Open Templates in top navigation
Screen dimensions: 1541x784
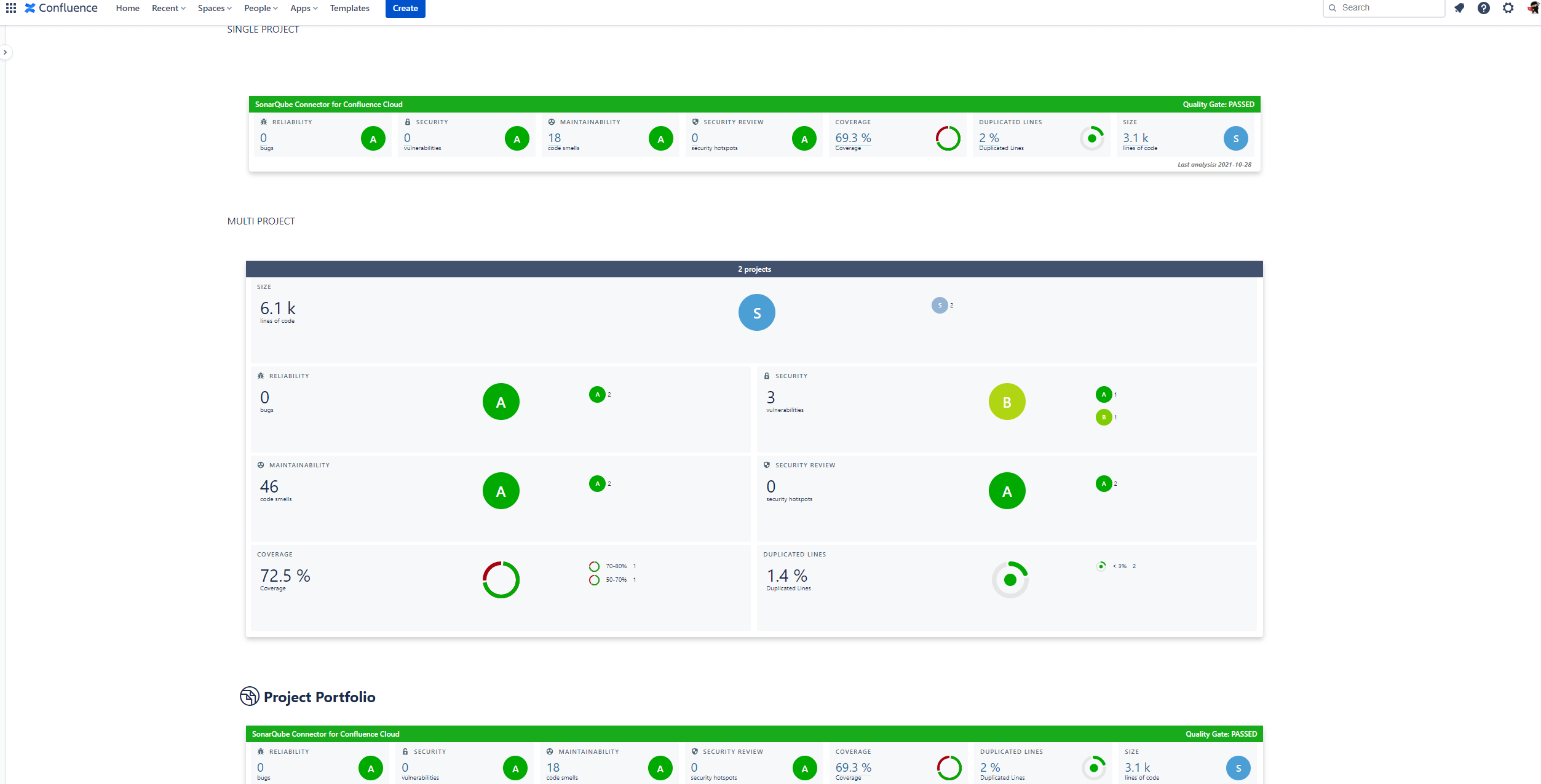coord(349,8)
